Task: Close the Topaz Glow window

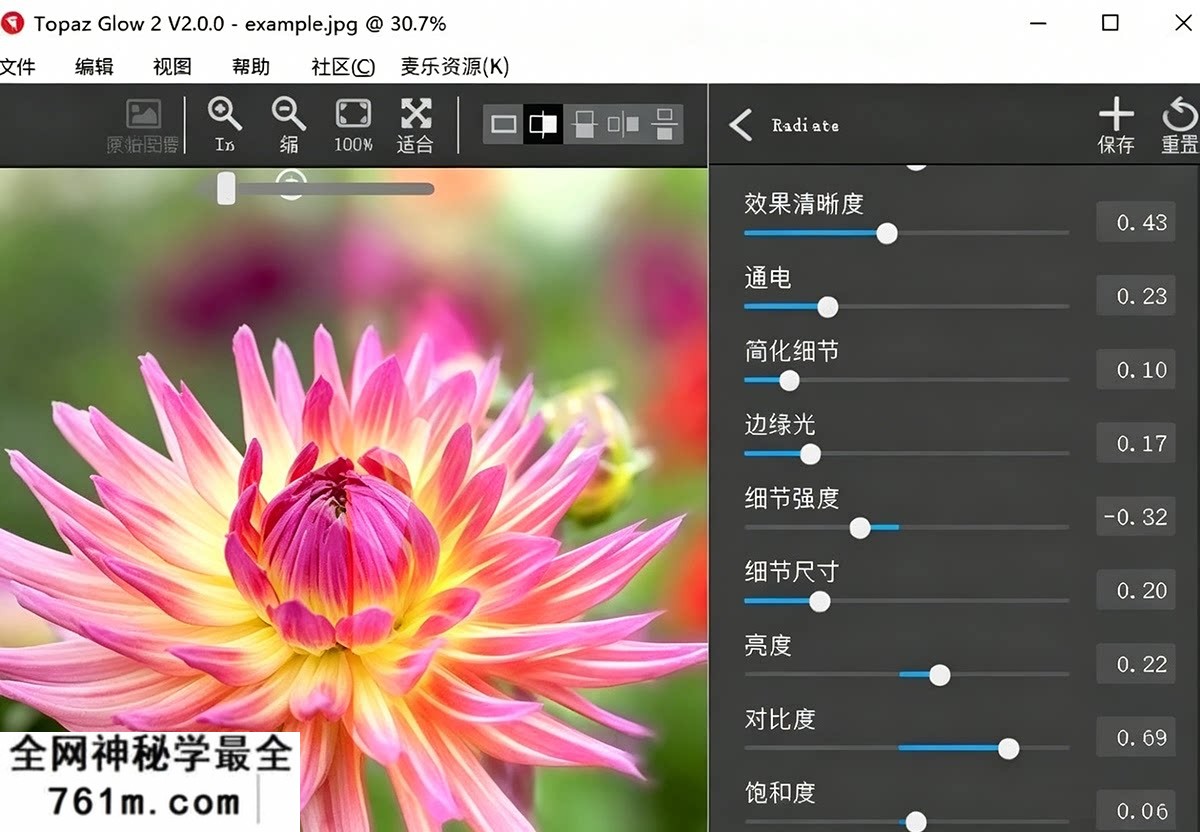Action: (x=1182, y=23)
